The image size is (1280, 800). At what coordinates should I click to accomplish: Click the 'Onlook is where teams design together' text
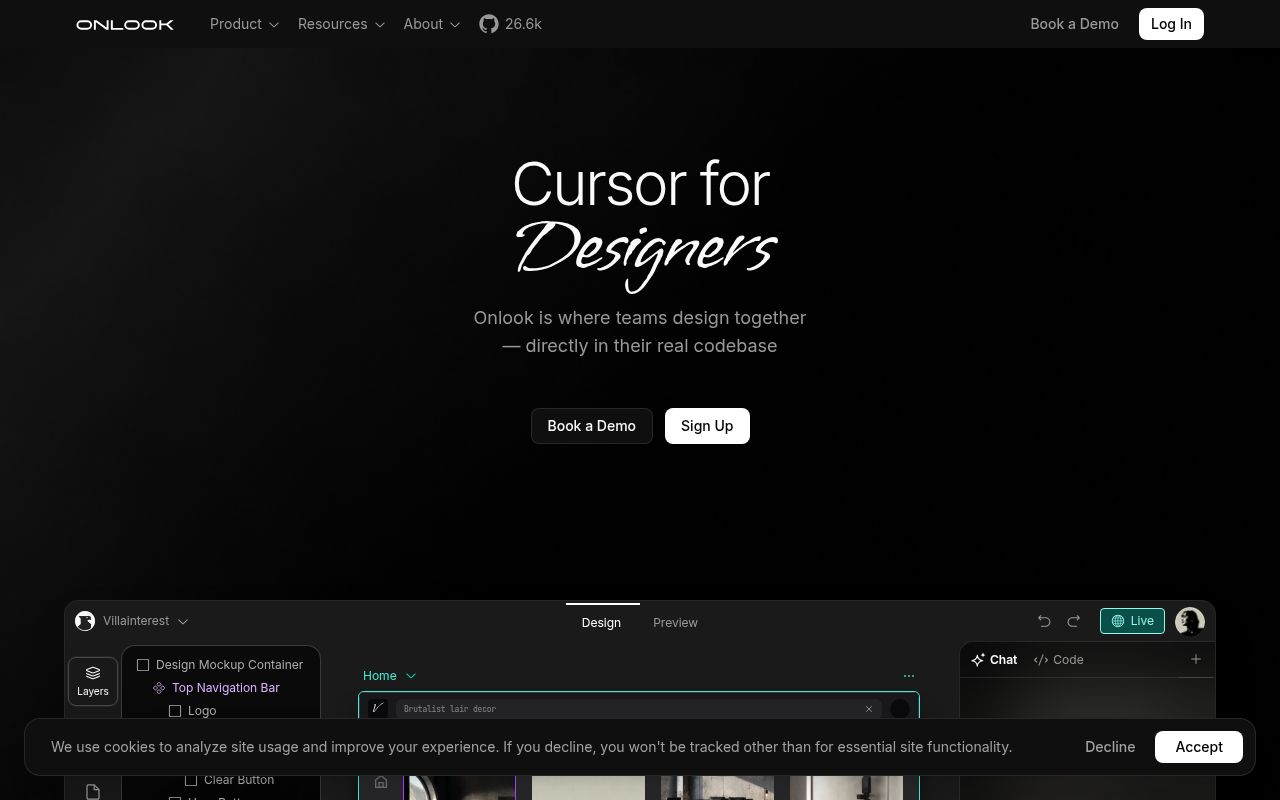[x=640, y=318]
